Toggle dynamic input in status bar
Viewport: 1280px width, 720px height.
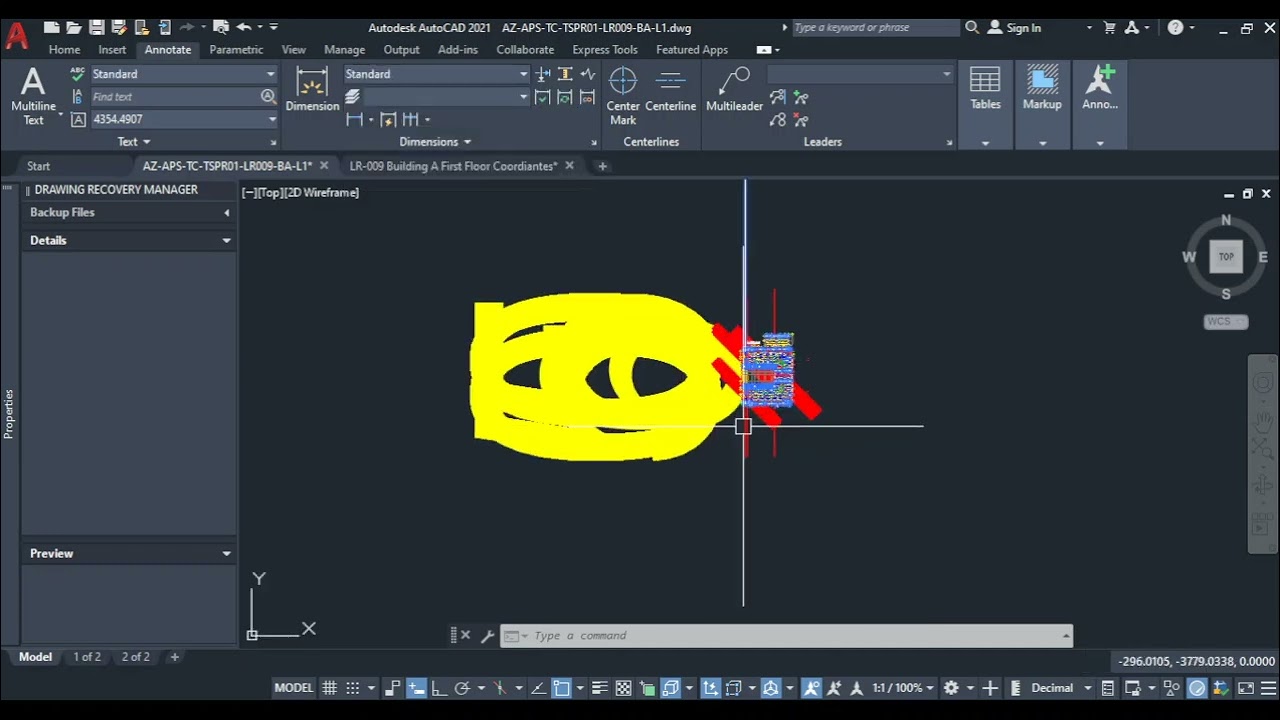pyautogui.click(x=416, y=688)
